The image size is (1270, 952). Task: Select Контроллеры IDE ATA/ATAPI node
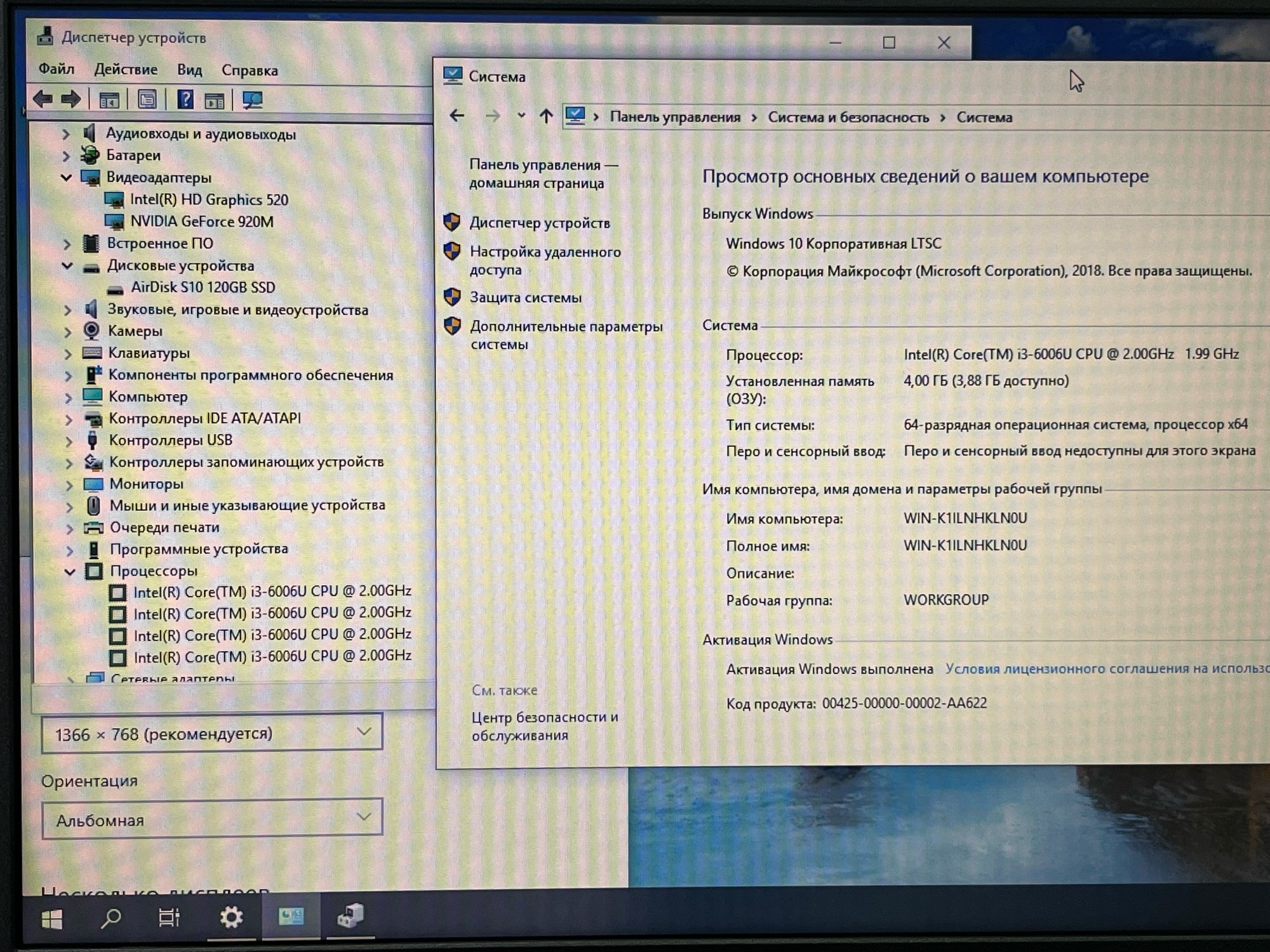click(x=204, y=418)
